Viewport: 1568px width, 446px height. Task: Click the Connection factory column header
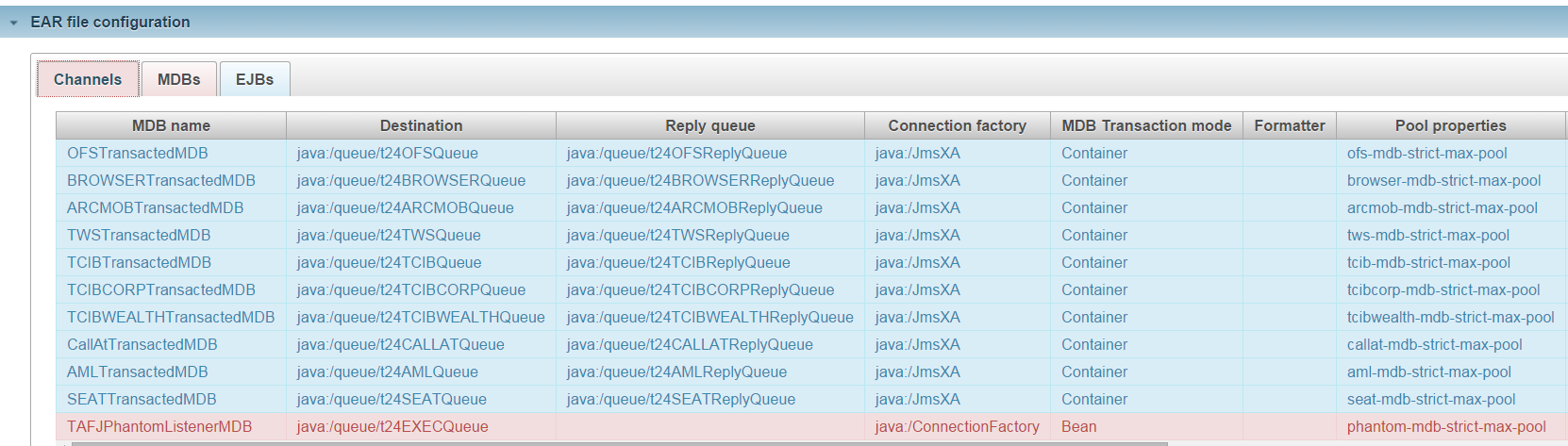tap(958, 125)
